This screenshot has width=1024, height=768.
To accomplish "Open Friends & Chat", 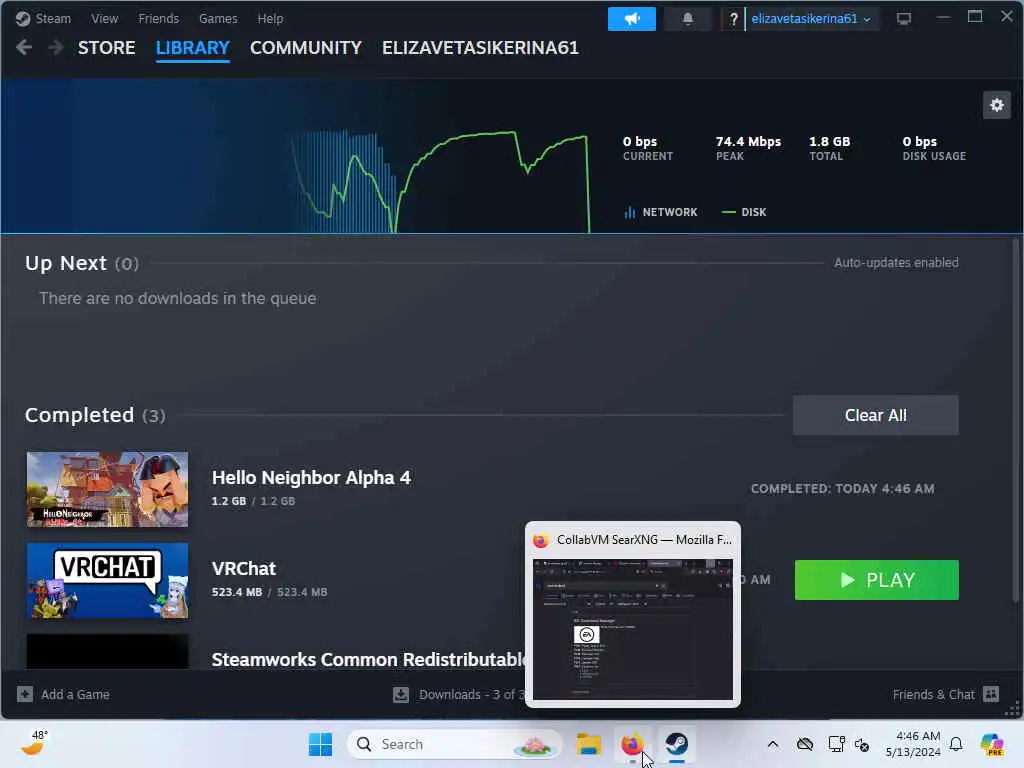I will 946,694.
